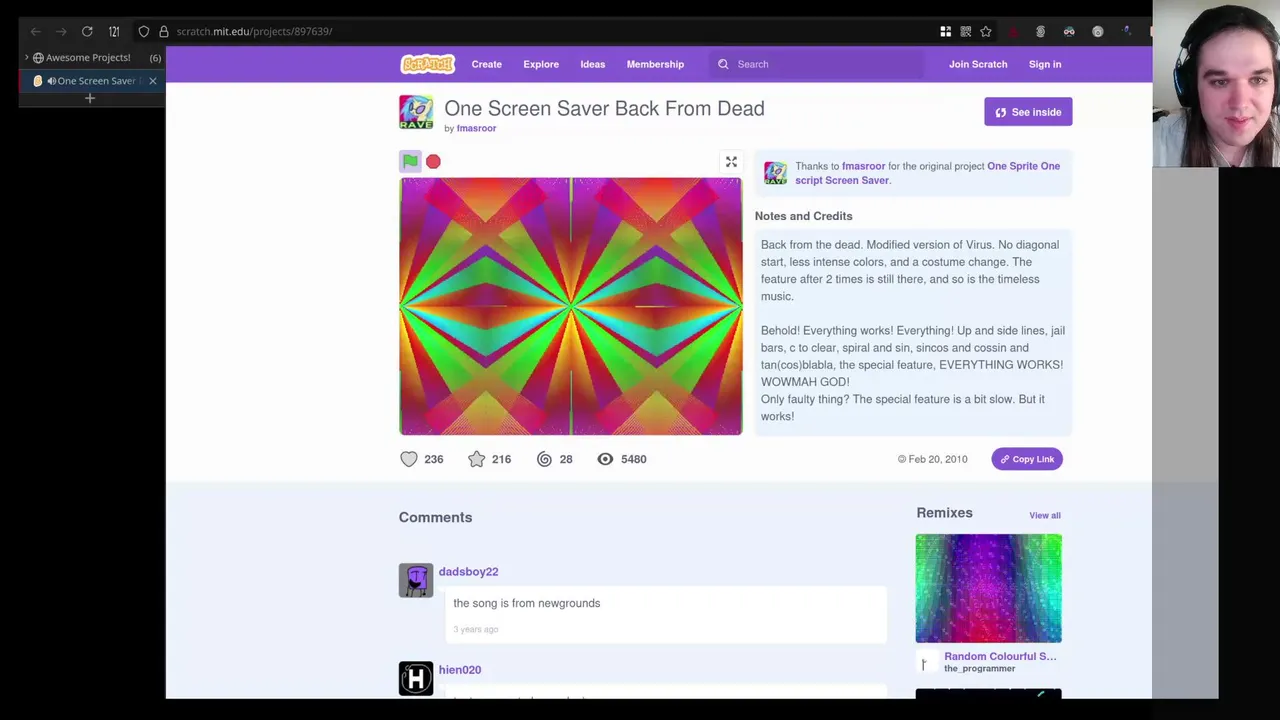Click the red stop button

click(433, 161)
